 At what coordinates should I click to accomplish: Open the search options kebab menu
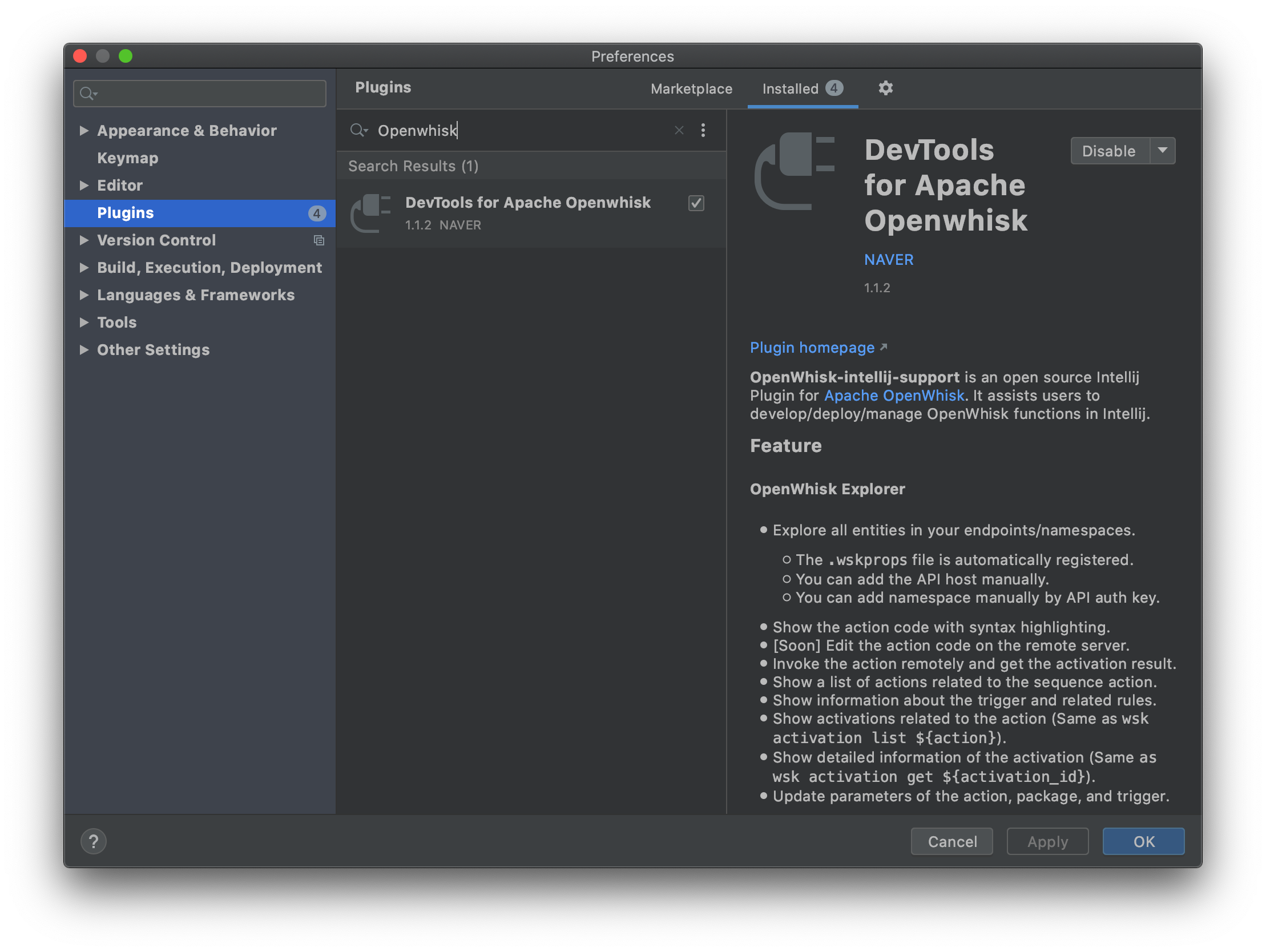[x=703, y=131]
